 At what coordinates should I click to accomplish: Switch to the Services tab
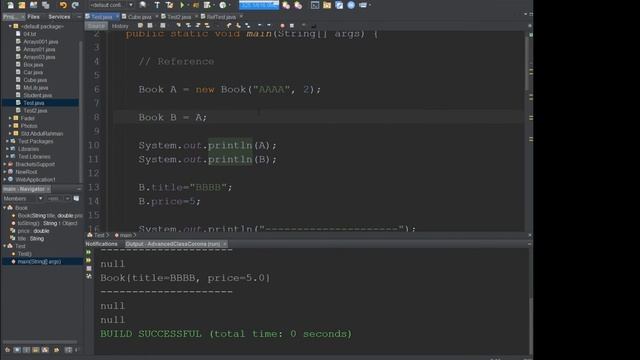coord(59,17)
